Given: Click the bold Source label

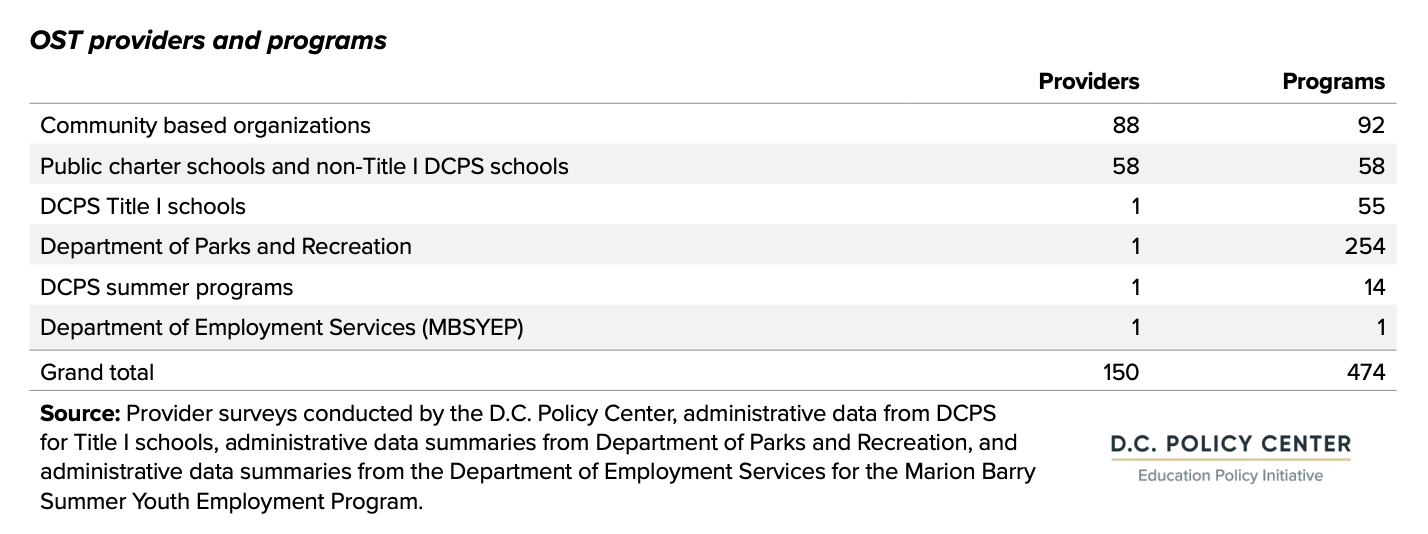Looking at the screenshot, I should pos(81,414).
